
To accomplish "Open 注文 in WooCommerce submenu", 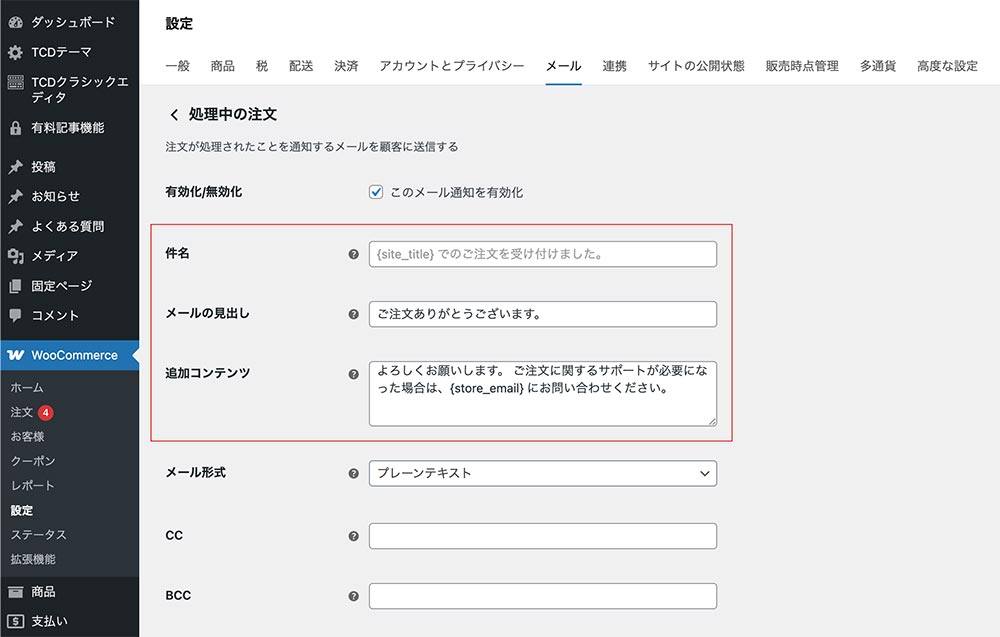I will (x=22, y=412).
